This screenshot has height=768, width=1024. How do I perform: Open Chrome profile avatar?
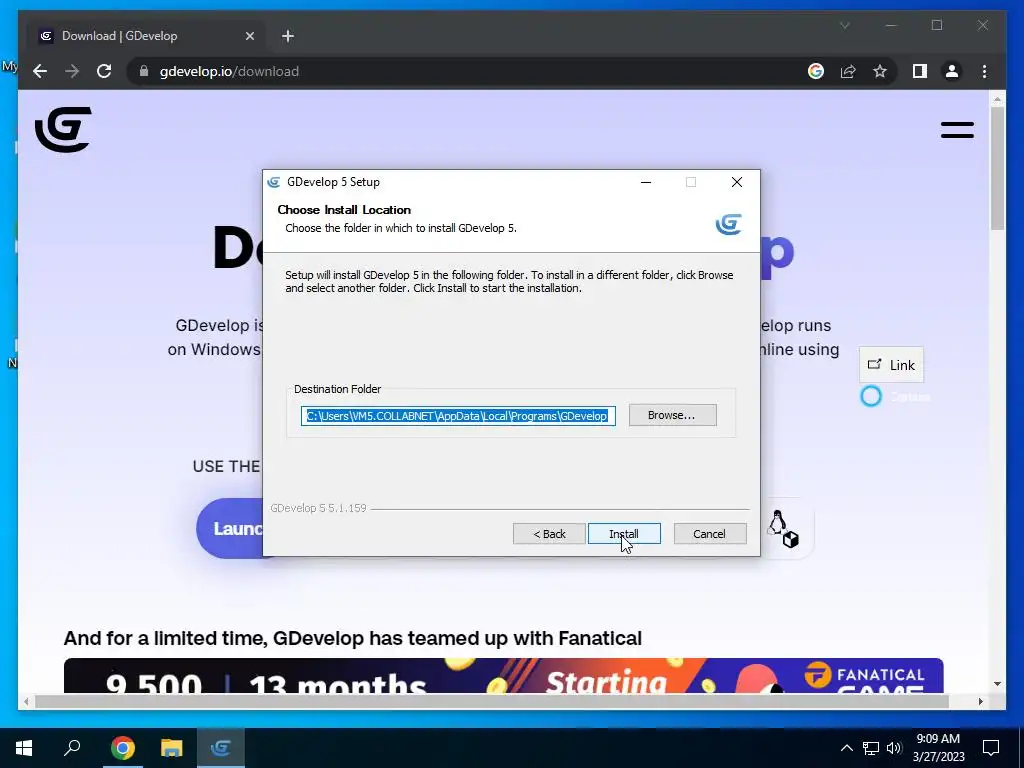click(952, 71)
